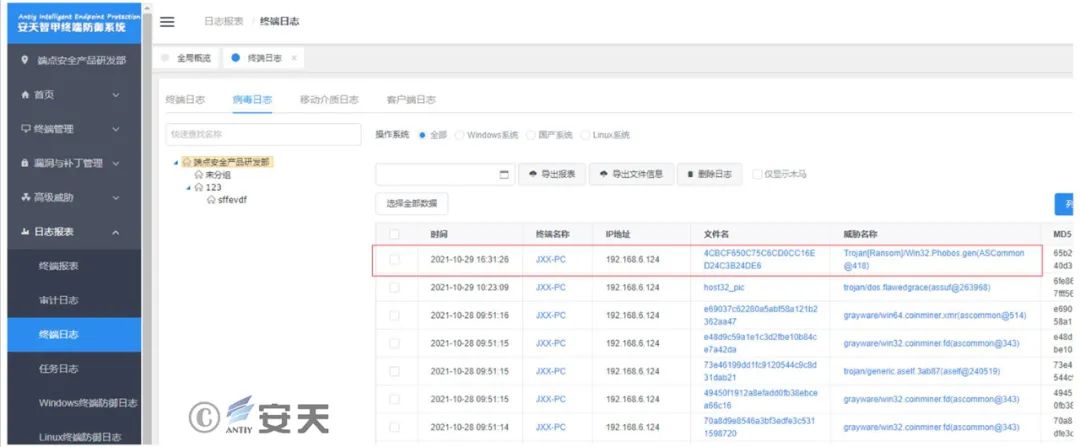Screen dimensions: 1080x447
Task: Collapse the 123 tree node arrow
Action: coord(188,187)
